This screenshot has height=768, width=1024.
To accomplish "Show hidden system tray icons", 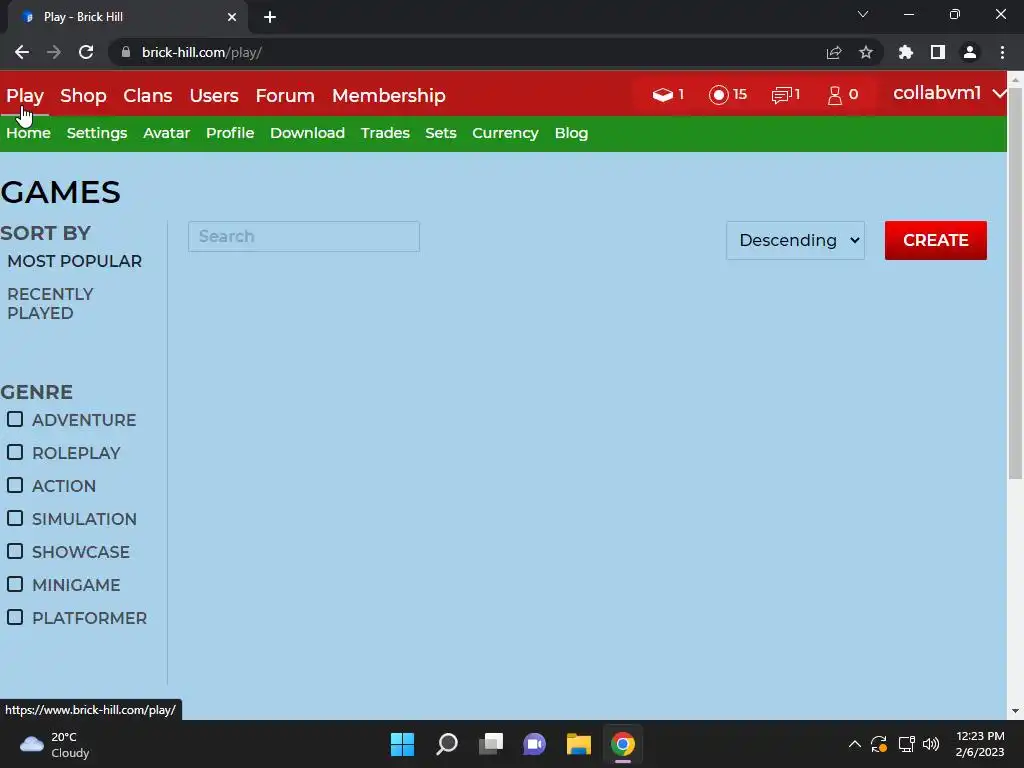I will point(854,744).
